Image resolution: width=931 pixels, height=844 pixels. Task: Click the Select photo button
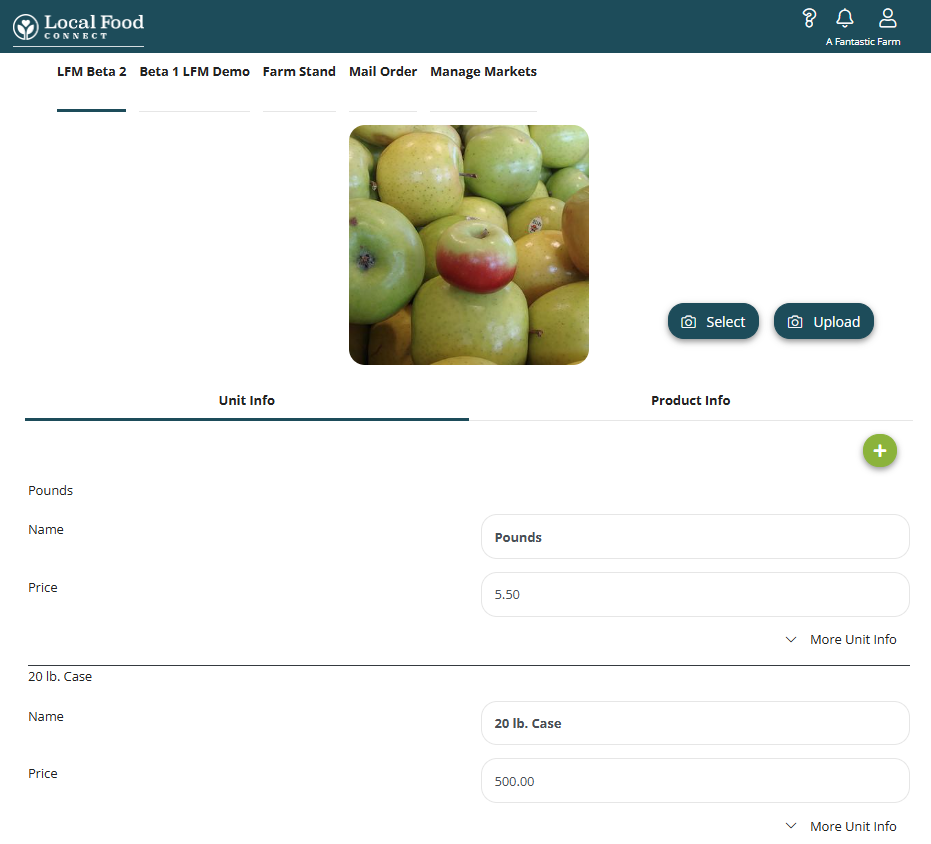[x=713, y=322]
